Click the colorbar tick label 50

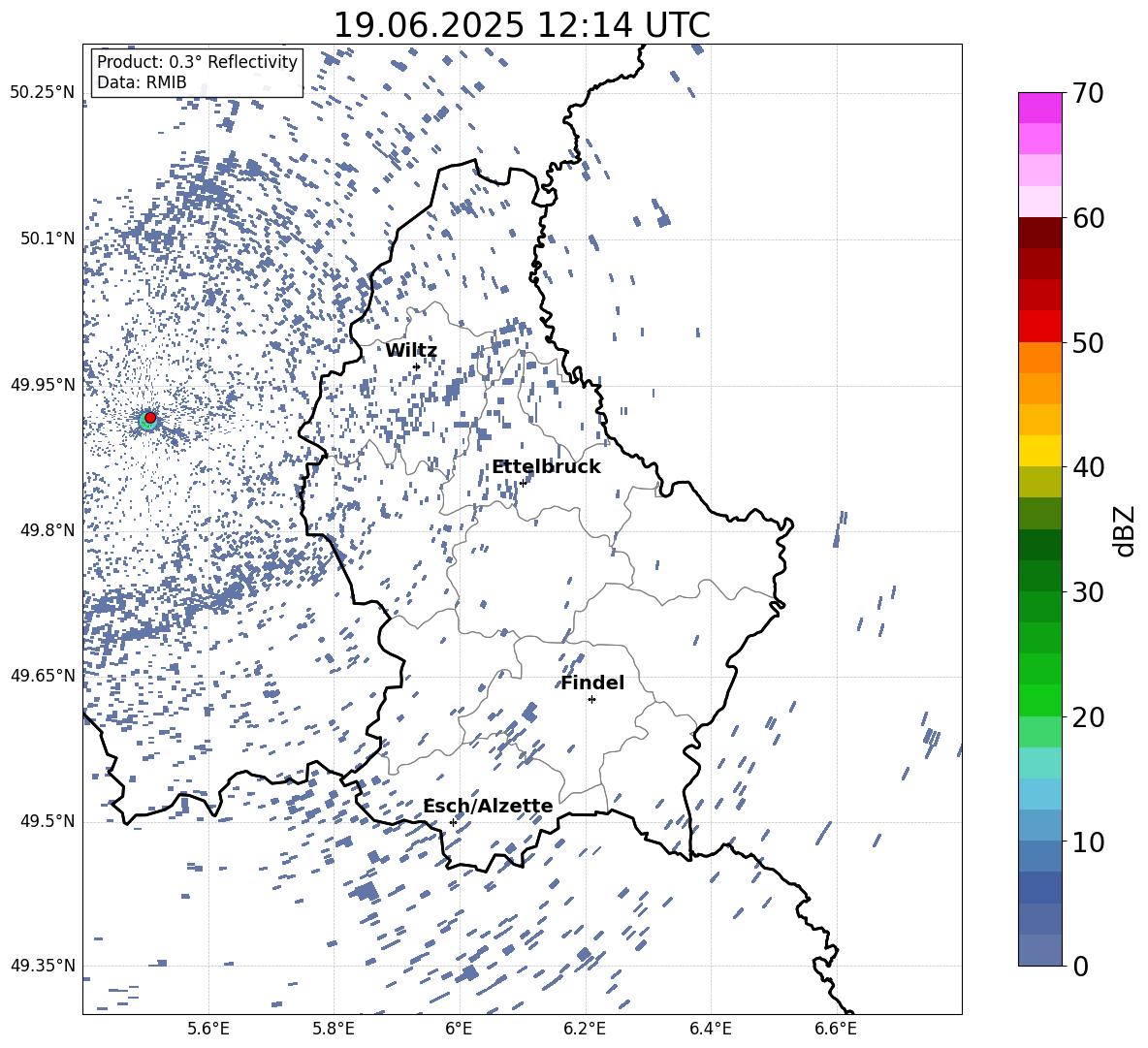(1088, 342)
